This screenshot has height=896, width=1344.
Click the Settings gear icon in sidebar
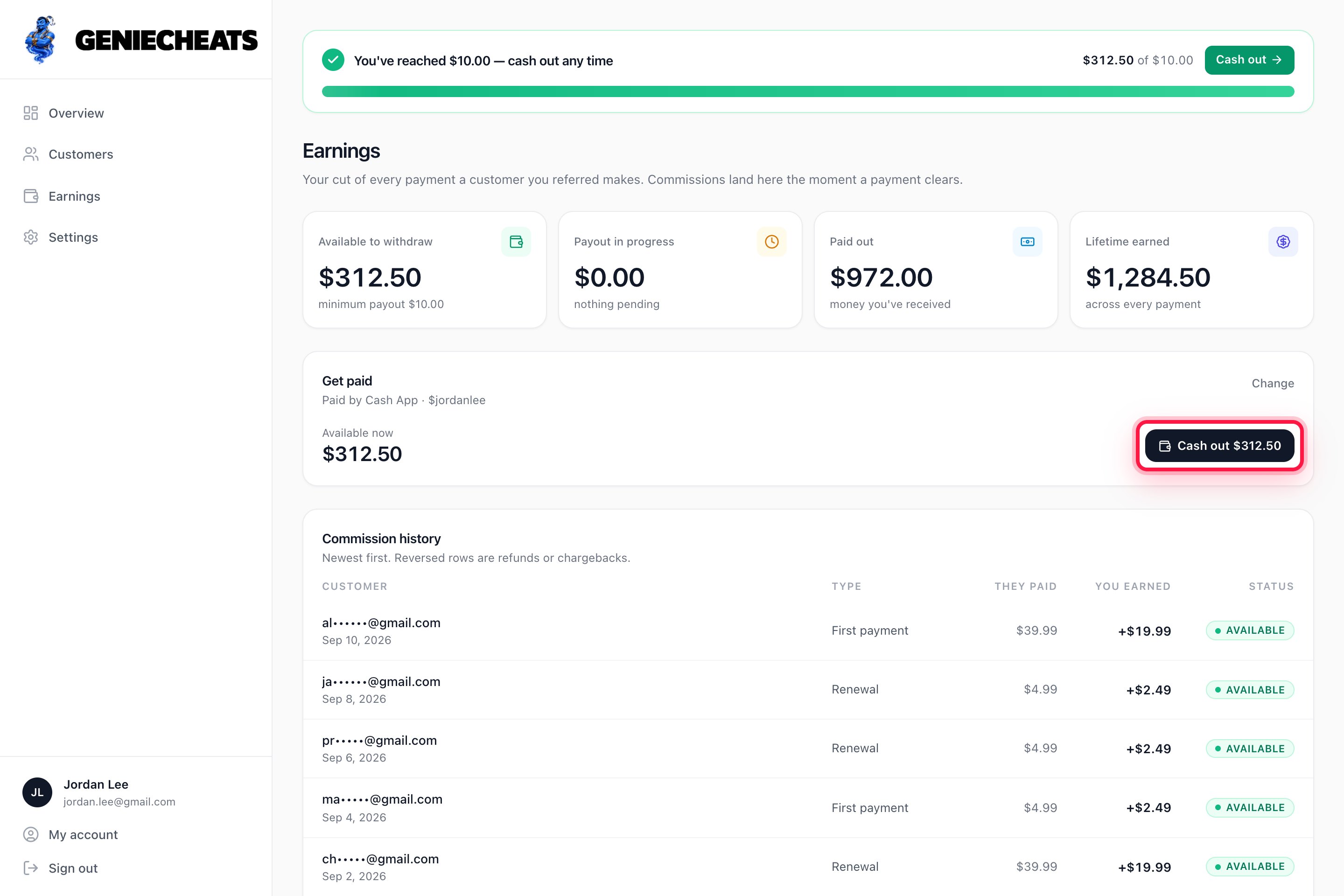[31, 237]
